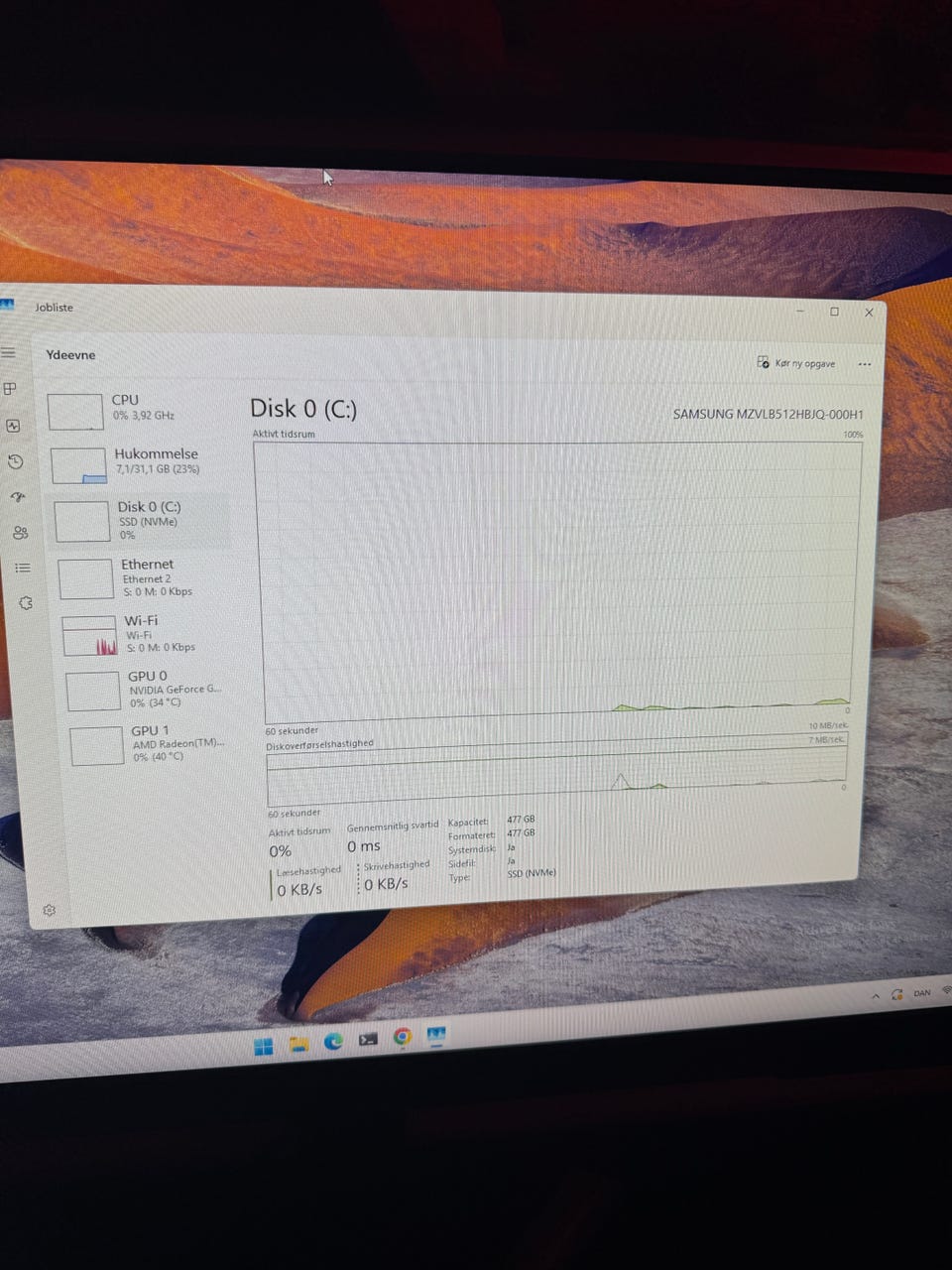Select the Disk 0 (C:) entry

pos(141,521)
